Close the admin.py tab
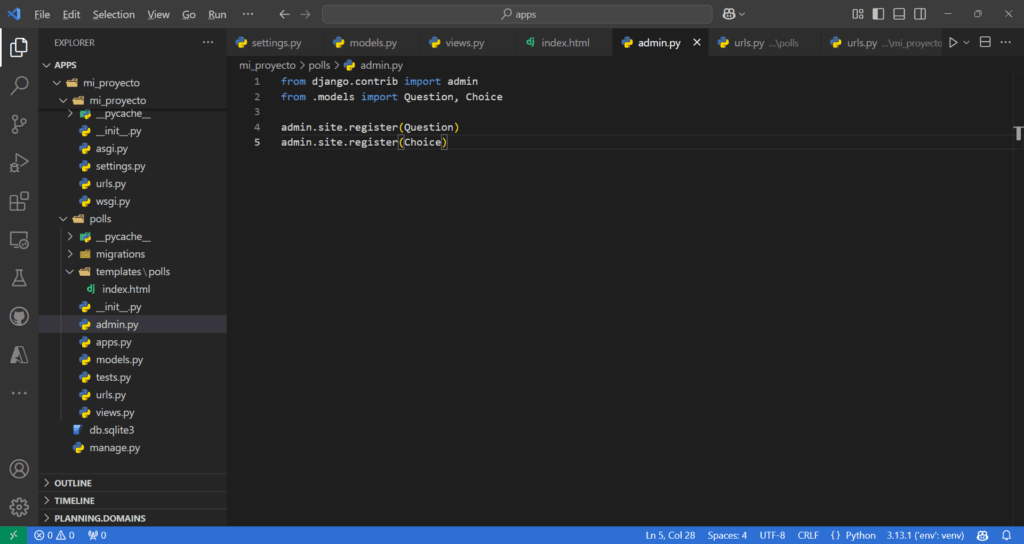 697,42
